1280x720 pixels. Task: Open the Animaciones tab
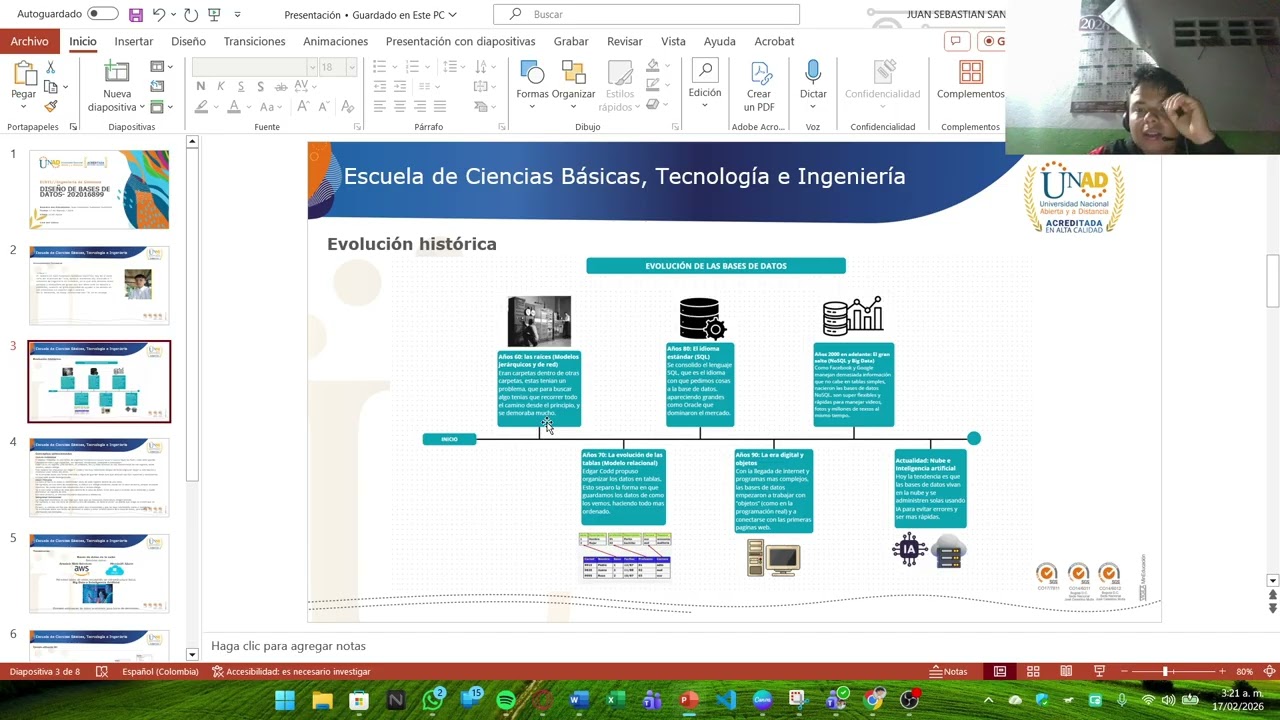(x=336, y=41)
